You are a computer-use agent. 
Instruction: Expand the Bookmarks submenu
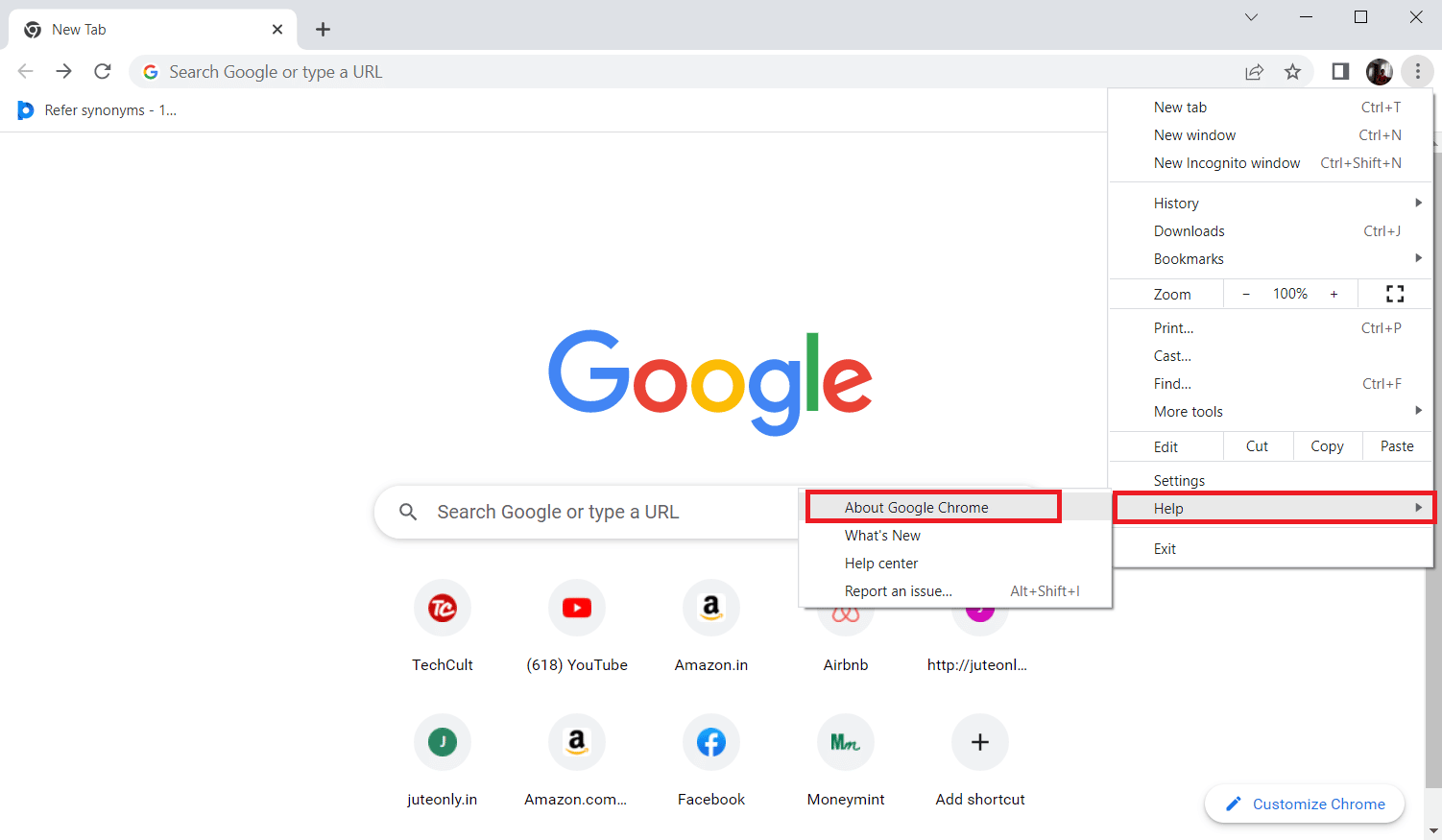tap(1271, 259)
